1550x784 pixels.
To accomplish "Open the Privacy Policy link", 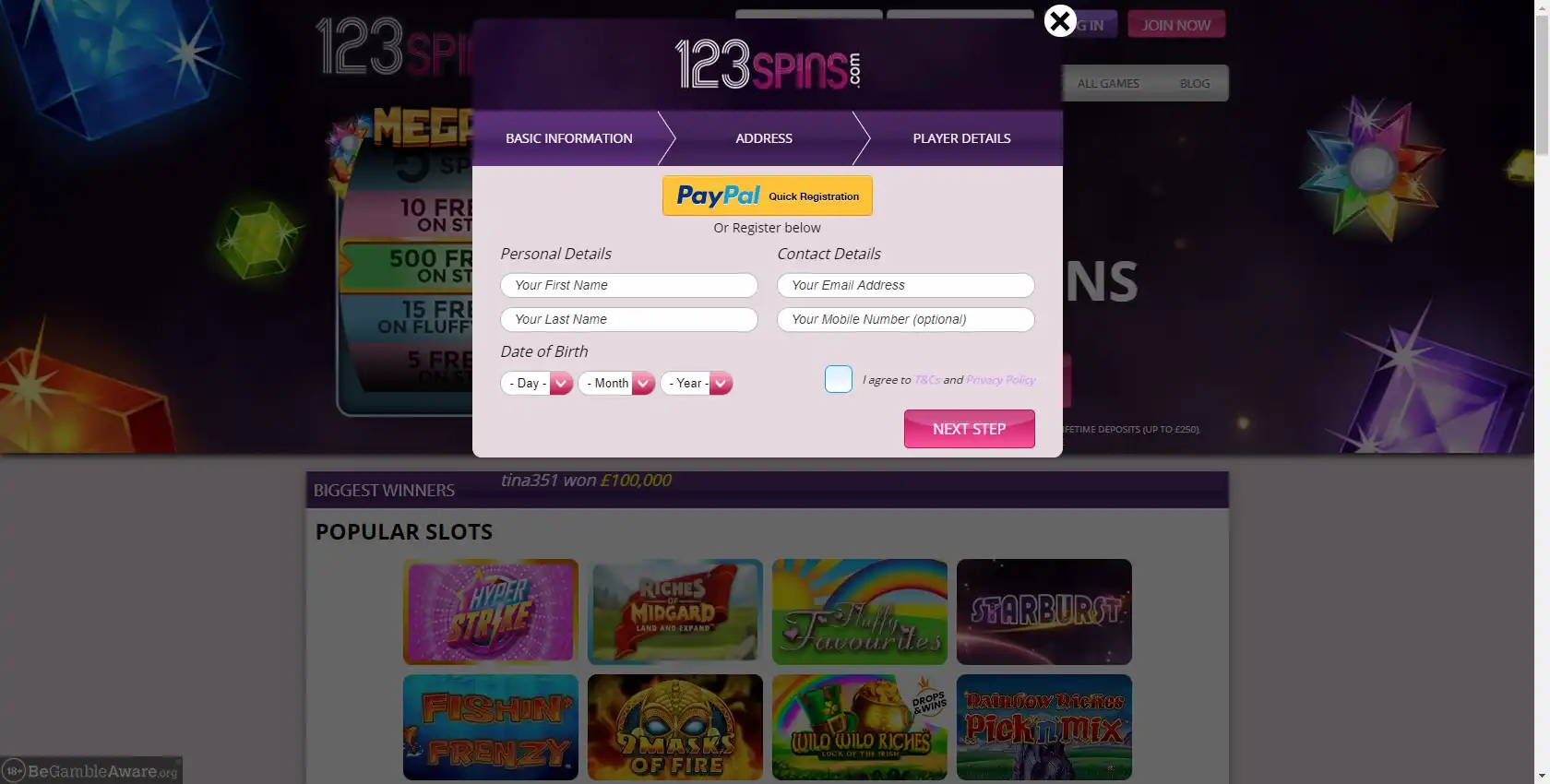I will [x=1001, y=380].
